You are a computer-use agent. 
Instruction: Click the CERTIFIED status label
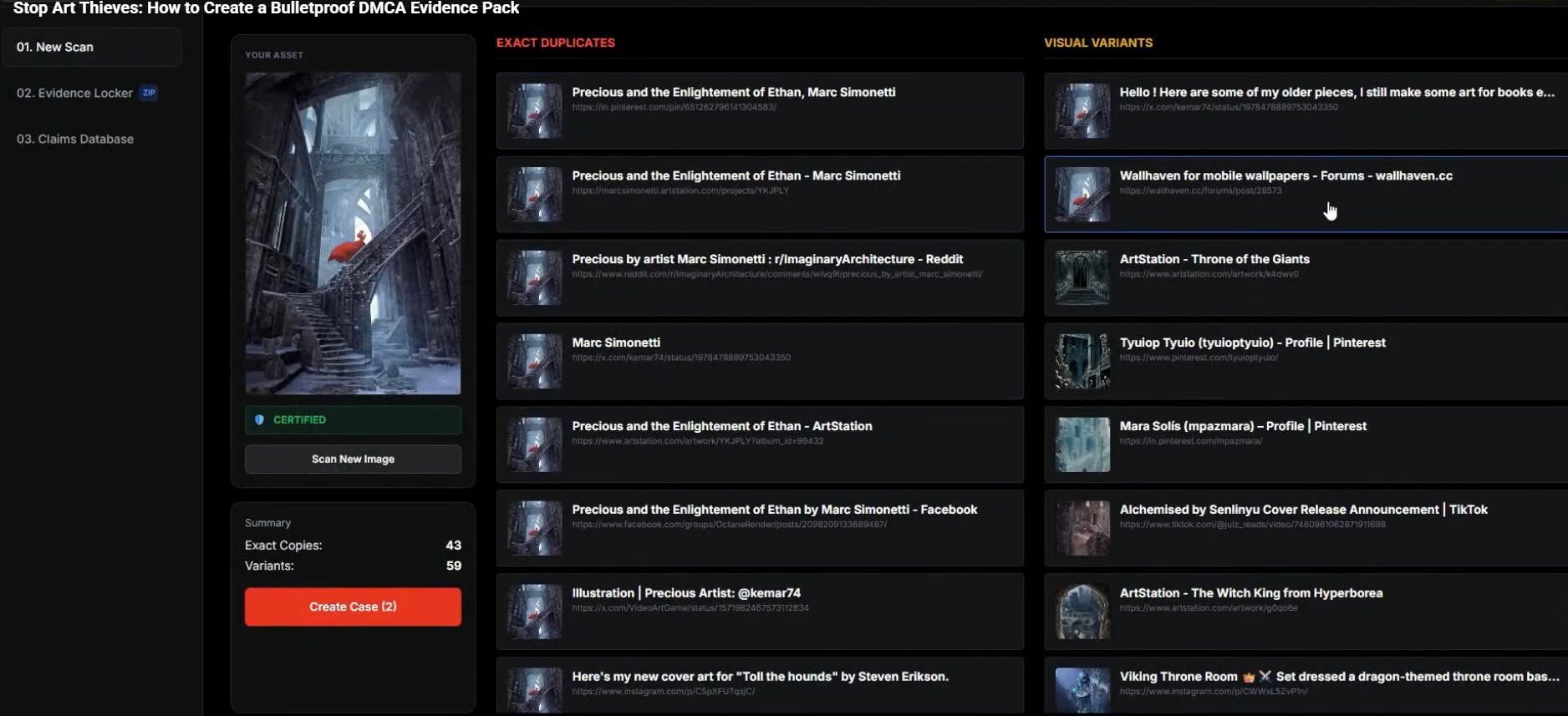click(299, 419)
